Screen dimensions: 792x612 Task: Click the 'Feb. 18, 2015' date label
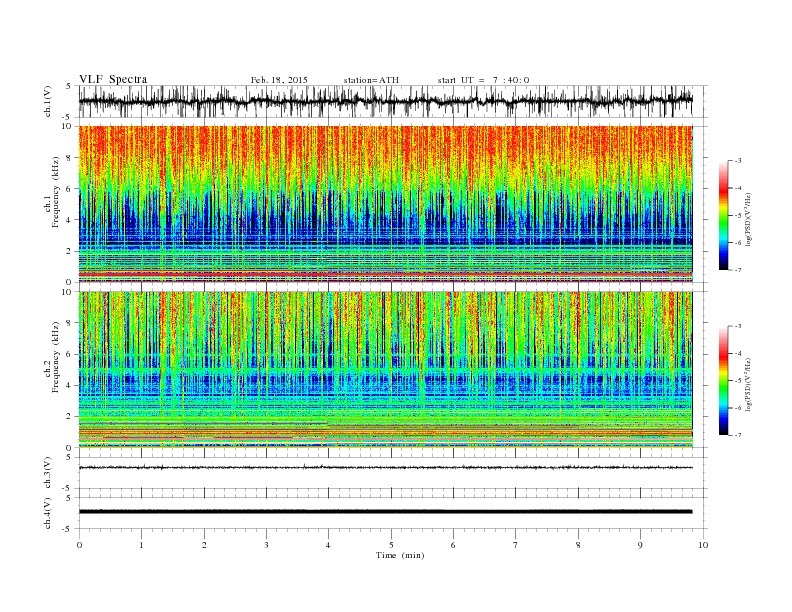(x=279, y=80)
